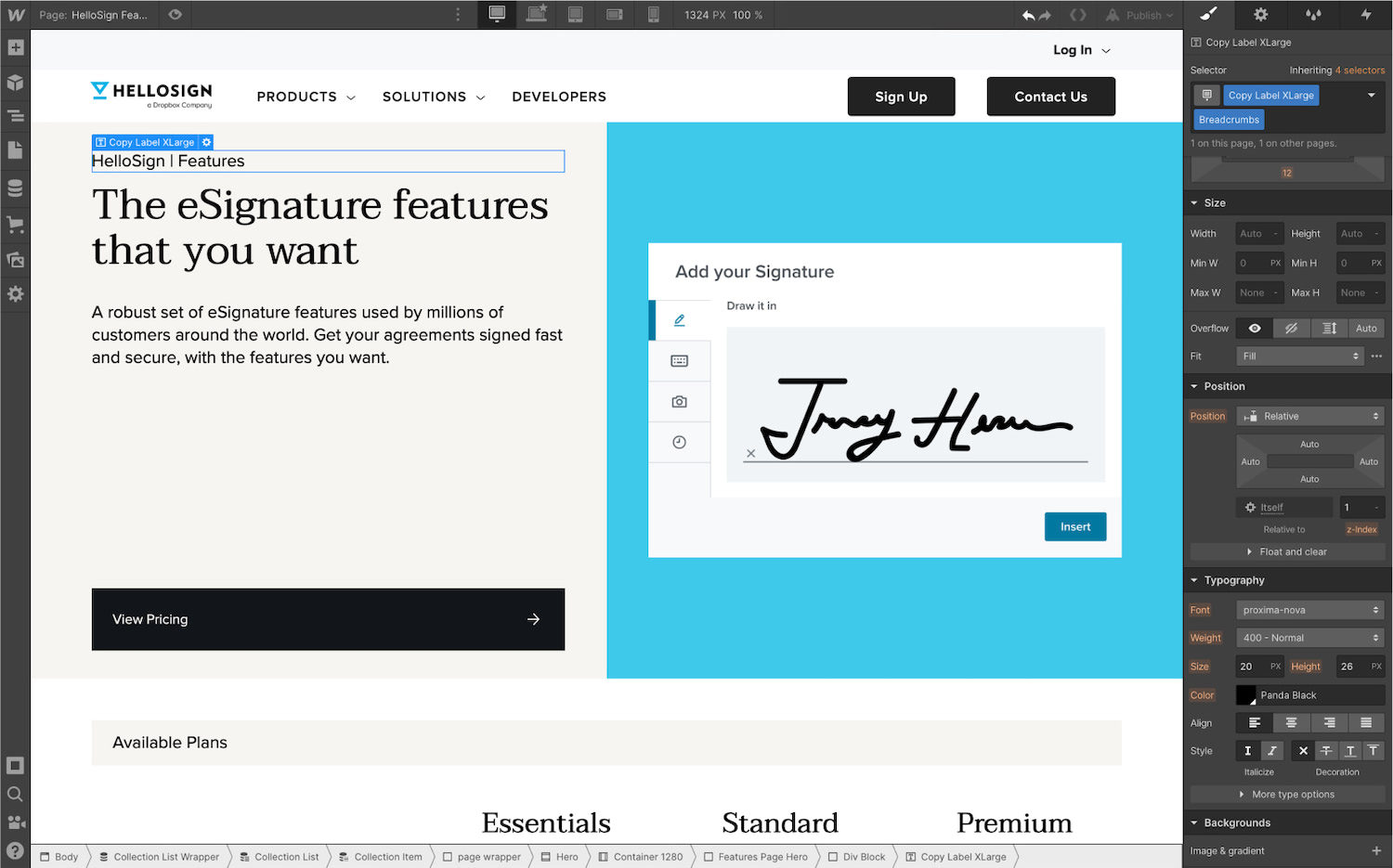Image resolution: width=1393 pixels, height=868 pixels.
Task: Click the Sign Up button
Action: [x=901, y=97]
